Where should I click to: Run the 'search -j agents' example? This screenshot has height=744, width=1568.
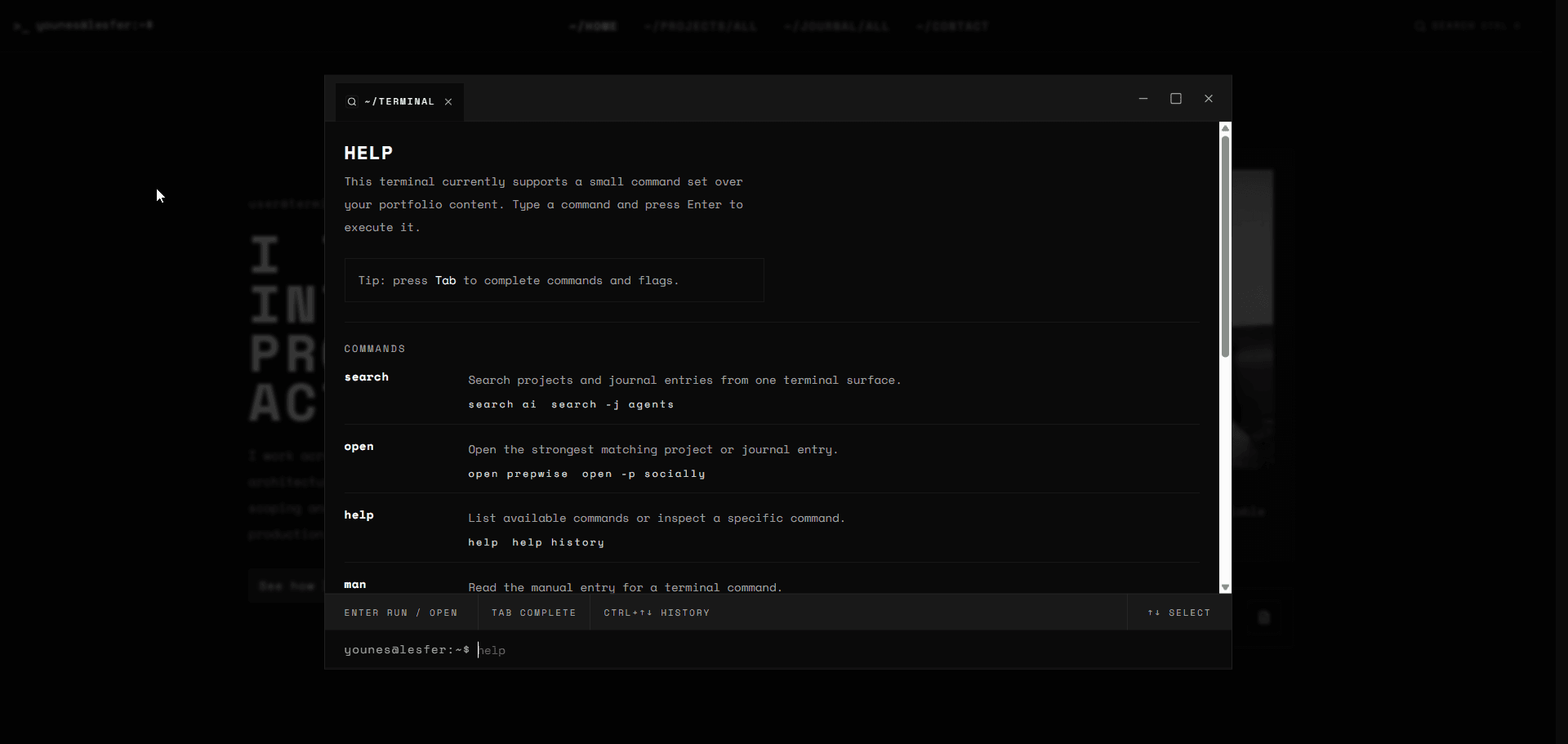[612, 404]
